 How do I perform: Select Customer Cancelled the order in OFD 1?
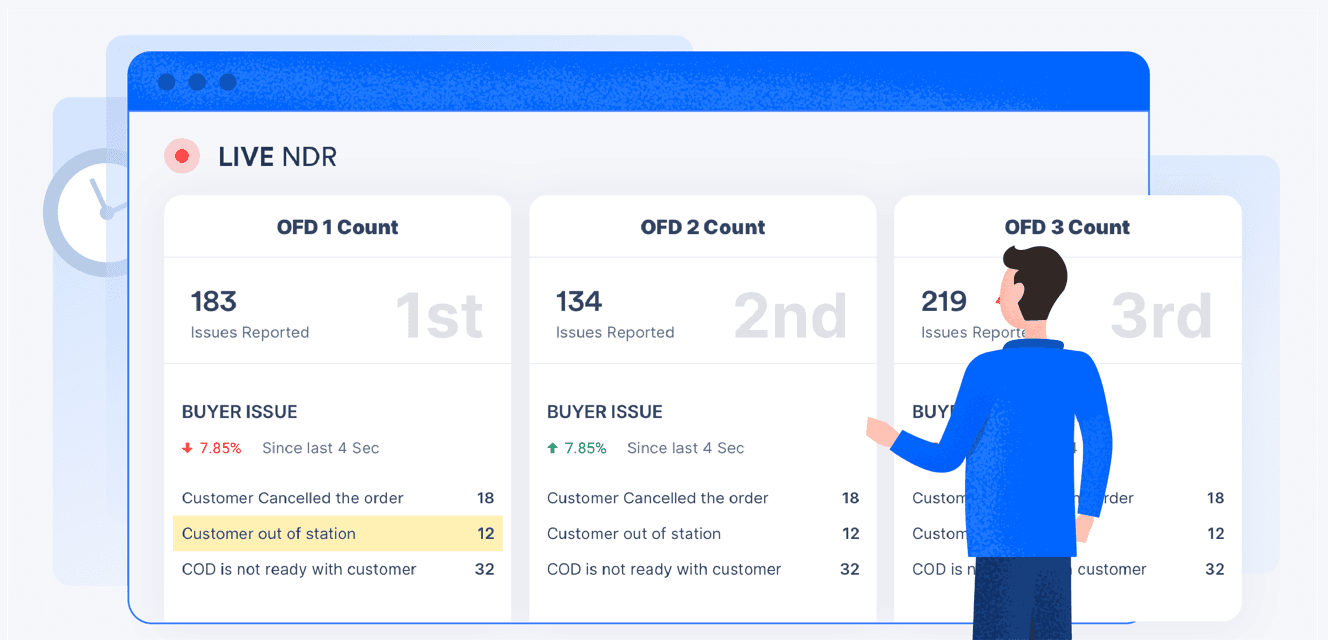coord(338,498)
